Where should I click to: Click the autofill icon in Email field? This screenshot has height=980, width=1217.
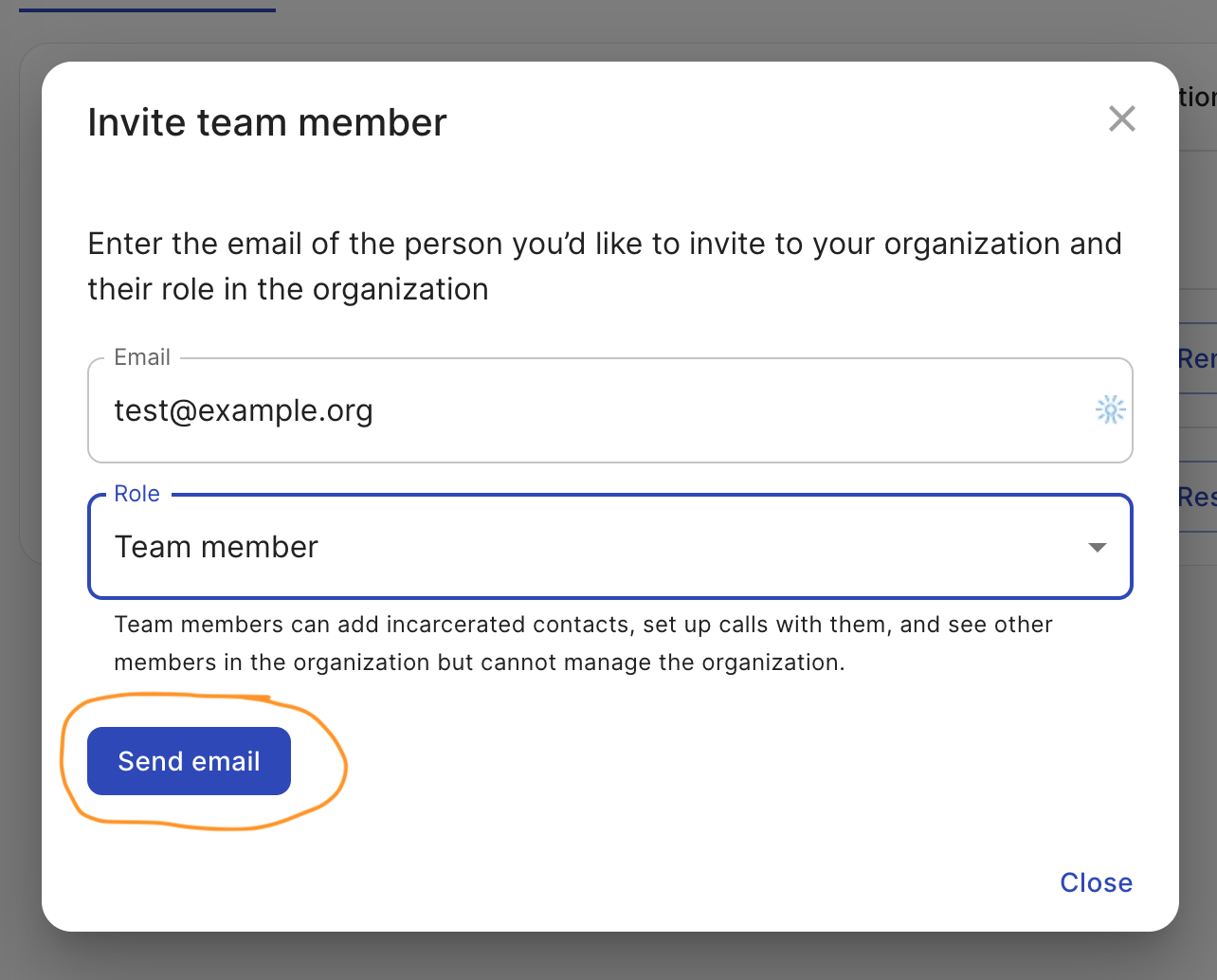[1110, 409]
